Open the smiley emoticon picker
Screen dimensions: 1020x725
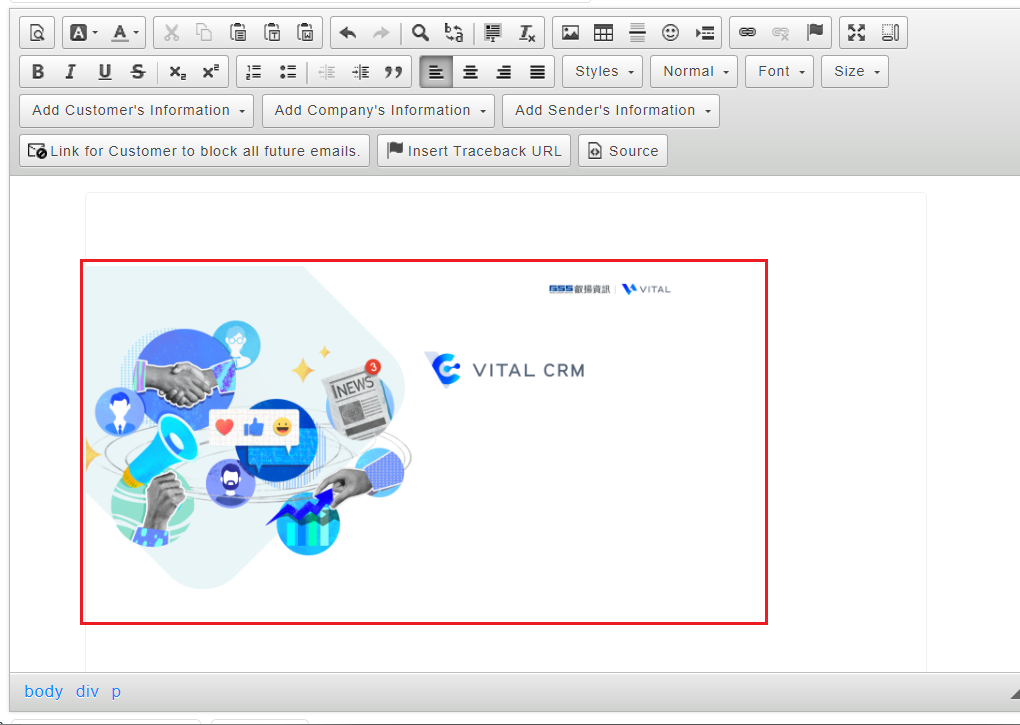point(671,33)
